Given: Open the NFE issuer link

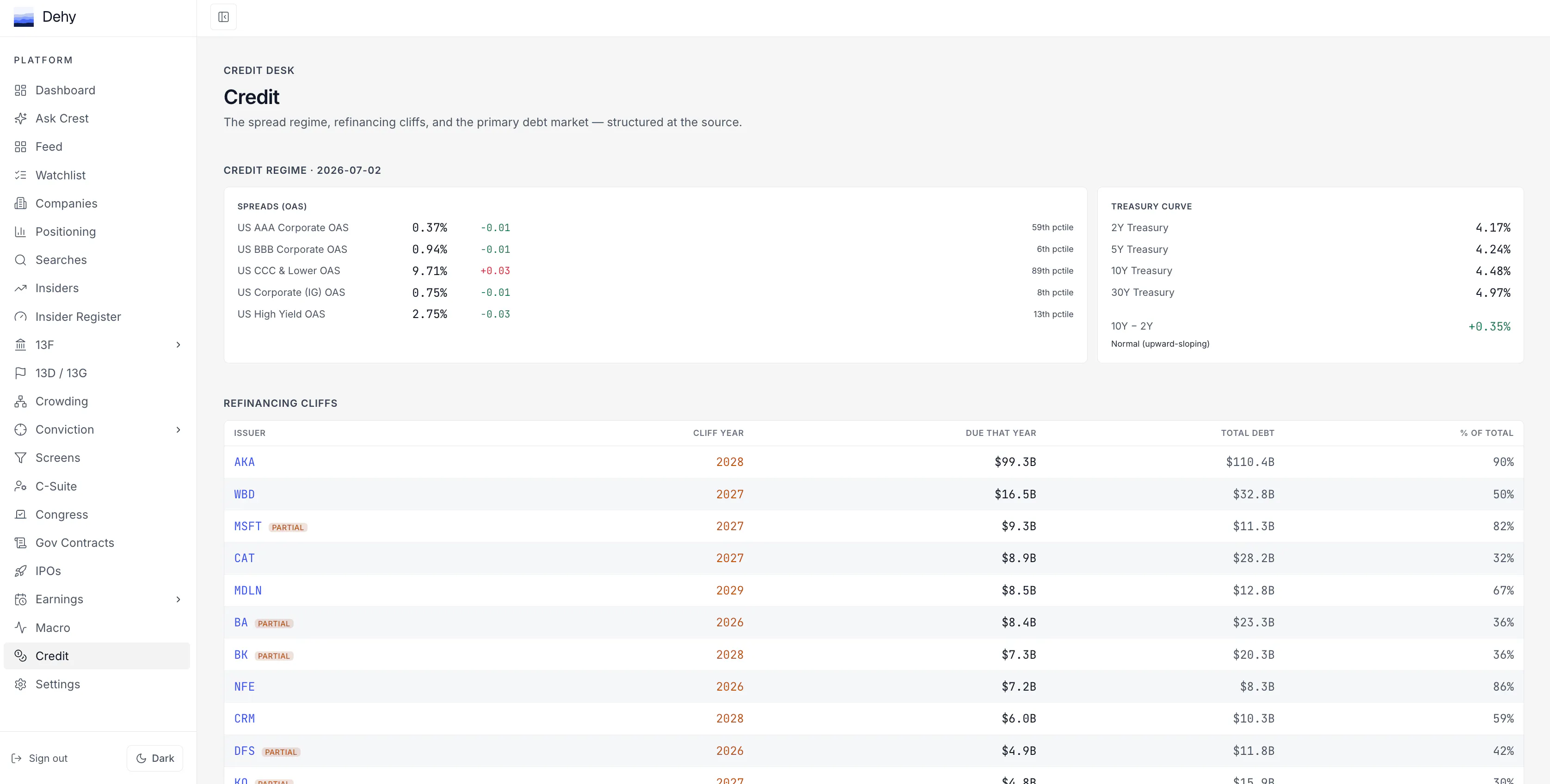Looking at the screenshot, I should (244, 686).
